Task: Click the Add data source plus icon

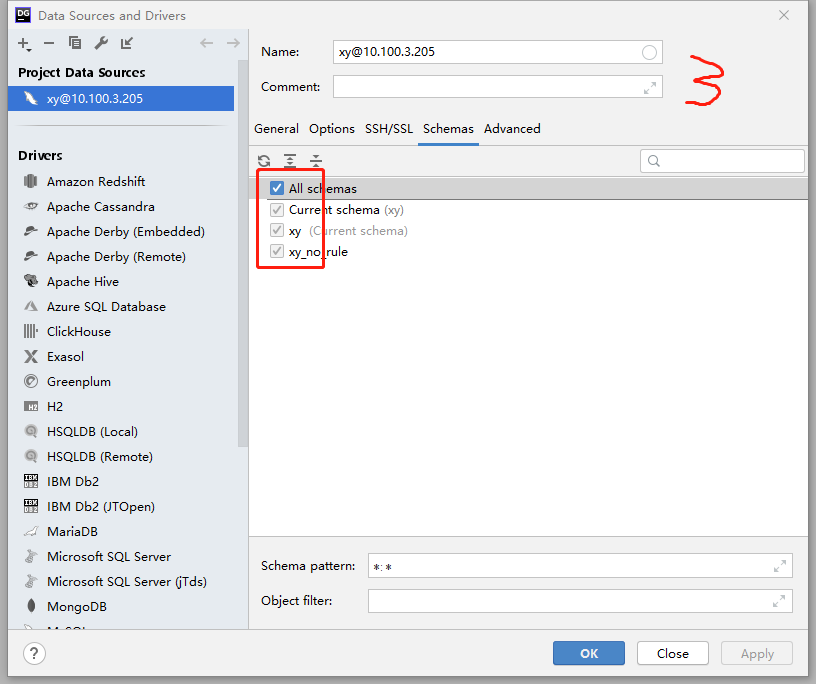Action: [24, 44]
